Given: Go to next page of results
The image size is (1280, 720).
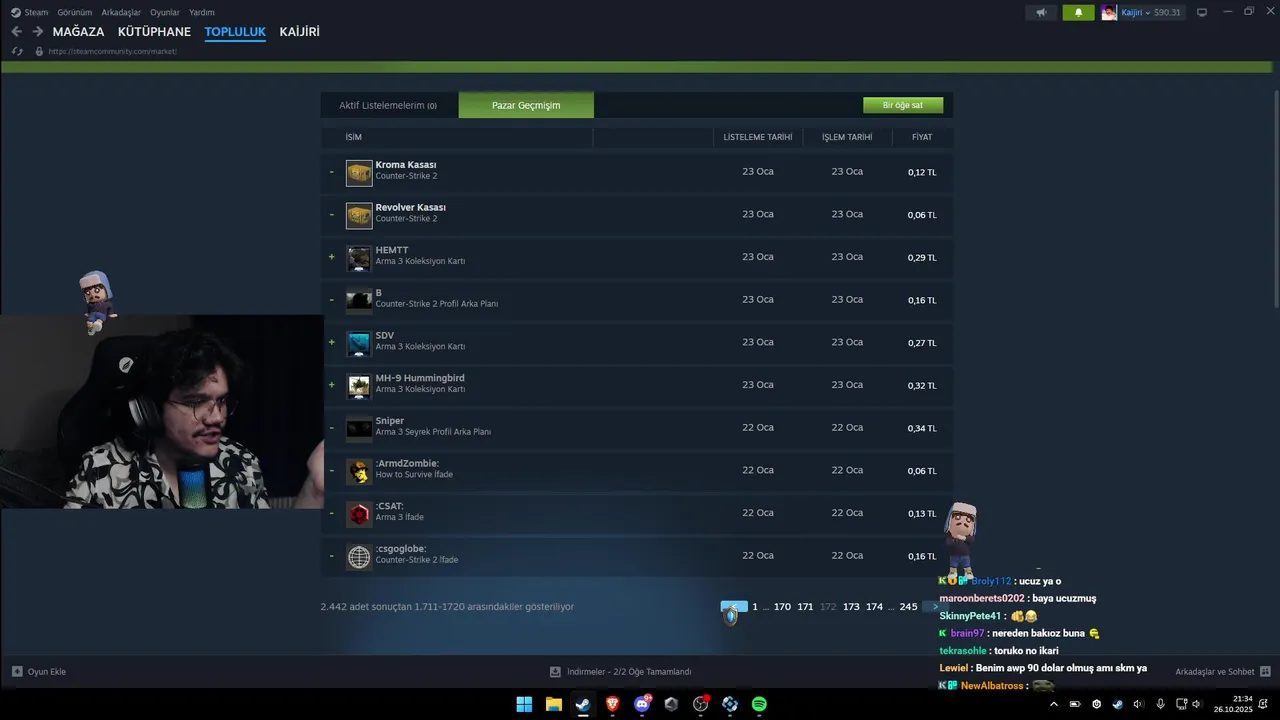Looking at the screenshot, I should pyautogui.click(x=934, y=607).
